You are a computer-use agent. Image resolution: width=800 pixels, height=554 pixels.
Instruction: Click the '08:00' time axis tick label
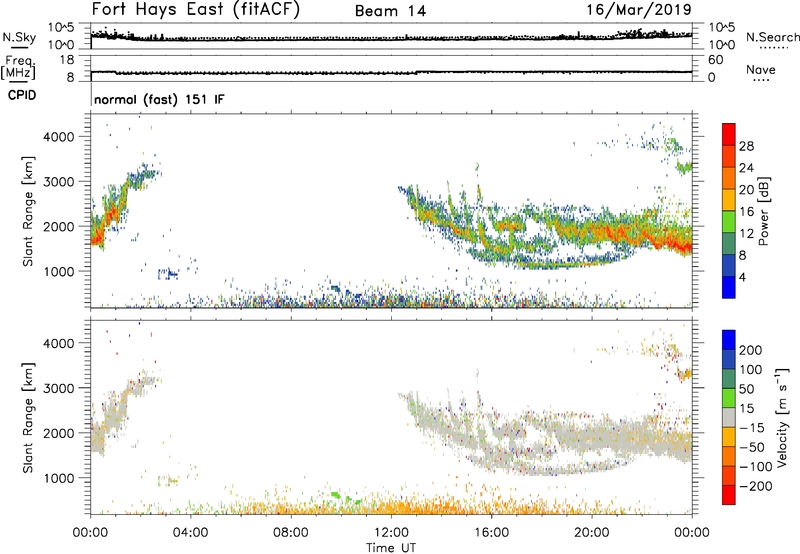tap(291, 533)
